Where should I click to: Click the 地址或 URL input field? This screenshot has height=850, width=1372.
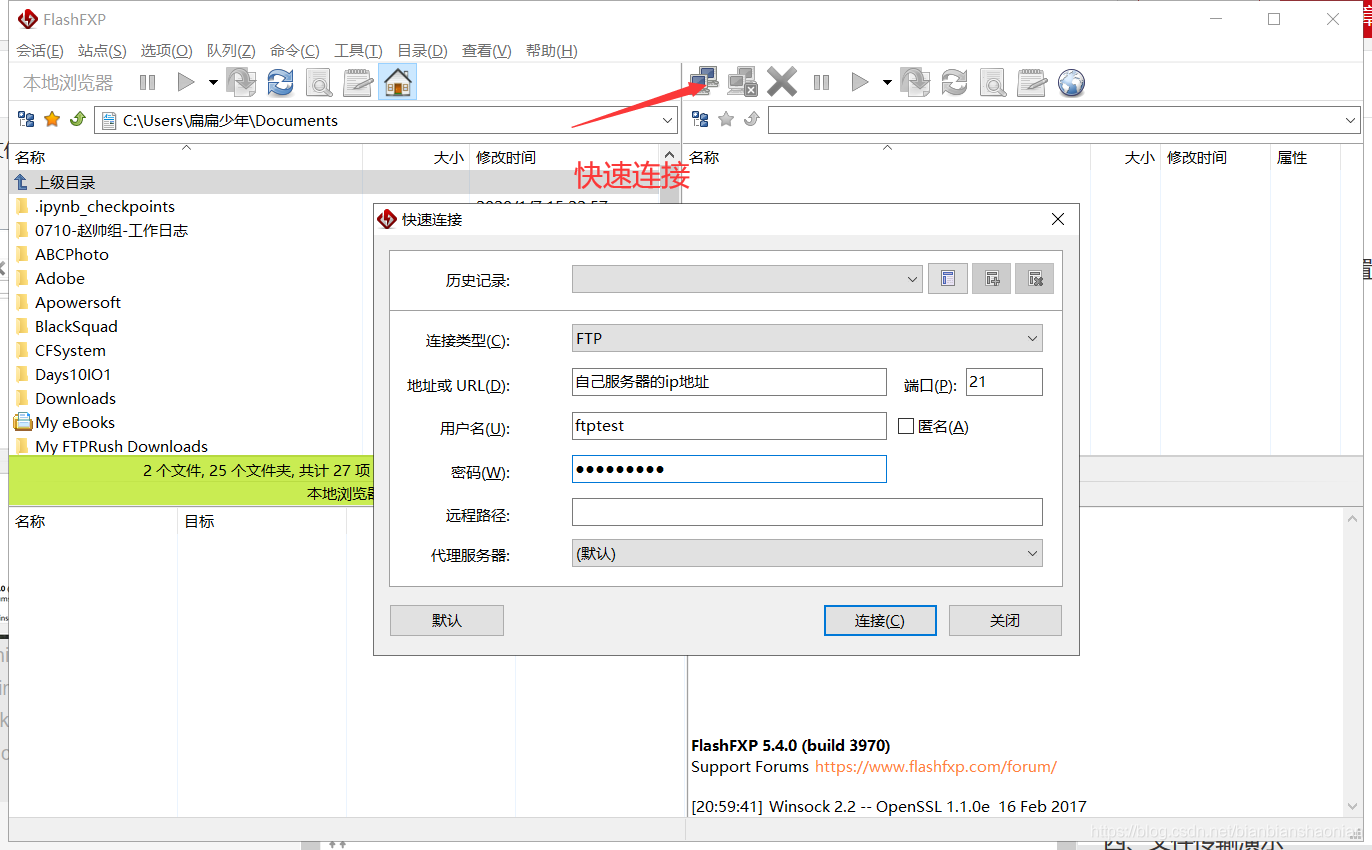[729, 382]
